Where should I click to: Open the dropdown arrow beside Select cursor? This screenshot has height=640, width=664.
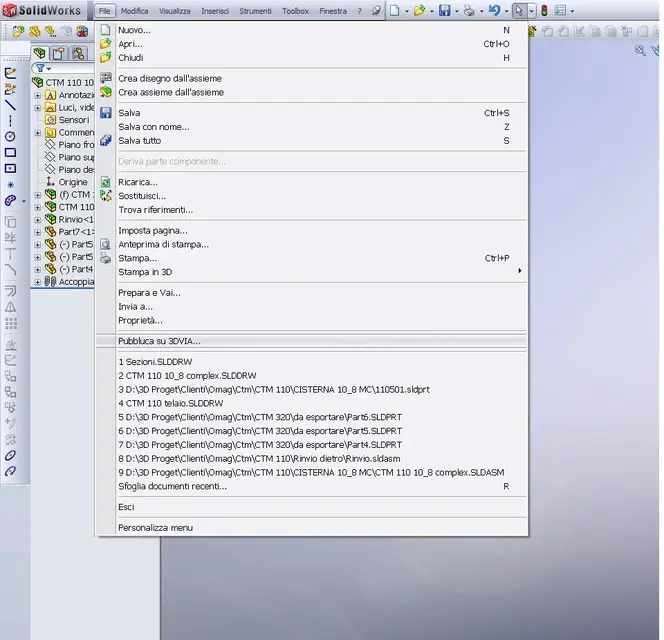click(531, 11)
